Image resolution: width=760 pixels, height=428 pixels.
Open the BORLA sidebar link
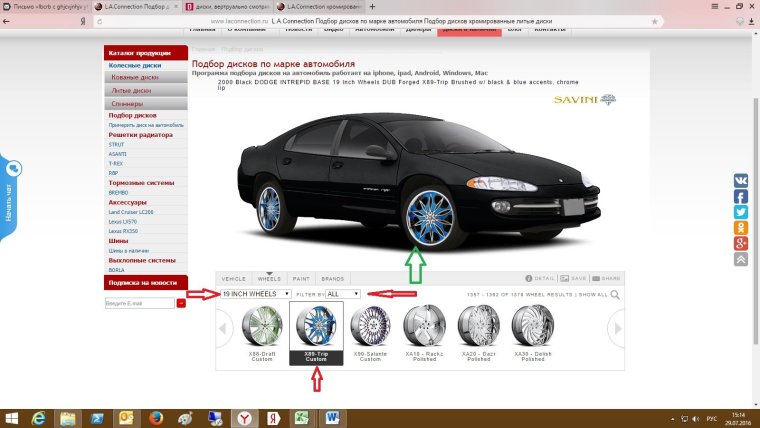pyautogui.click(x=116, y=270)
